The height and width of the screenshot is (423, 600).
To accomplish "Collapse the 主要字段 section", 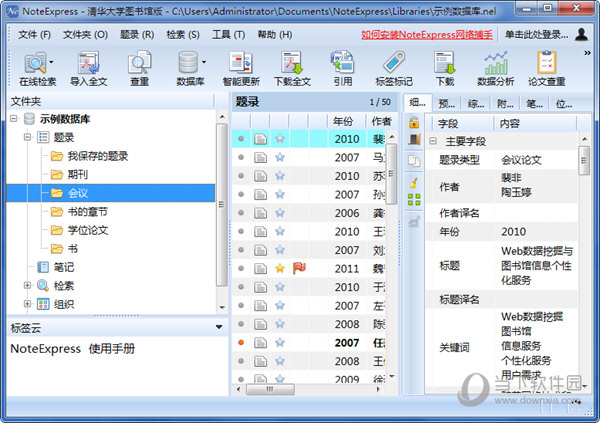I will [433, 141].
